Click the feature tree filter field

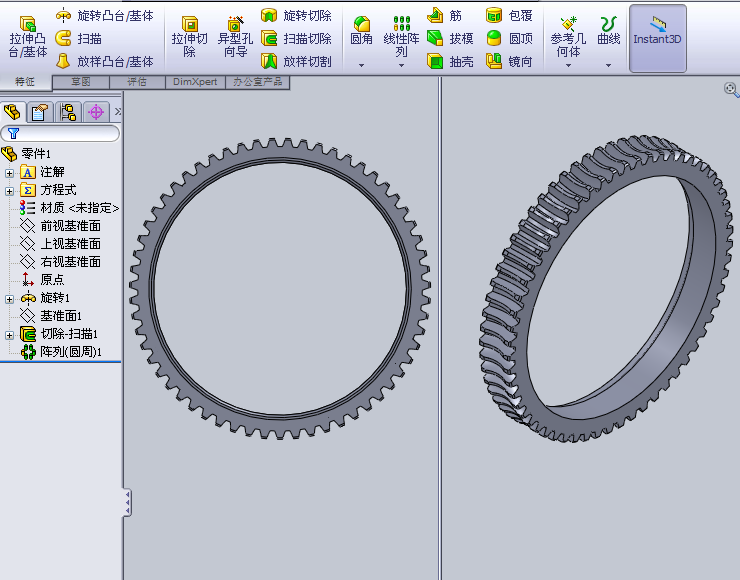60,134
